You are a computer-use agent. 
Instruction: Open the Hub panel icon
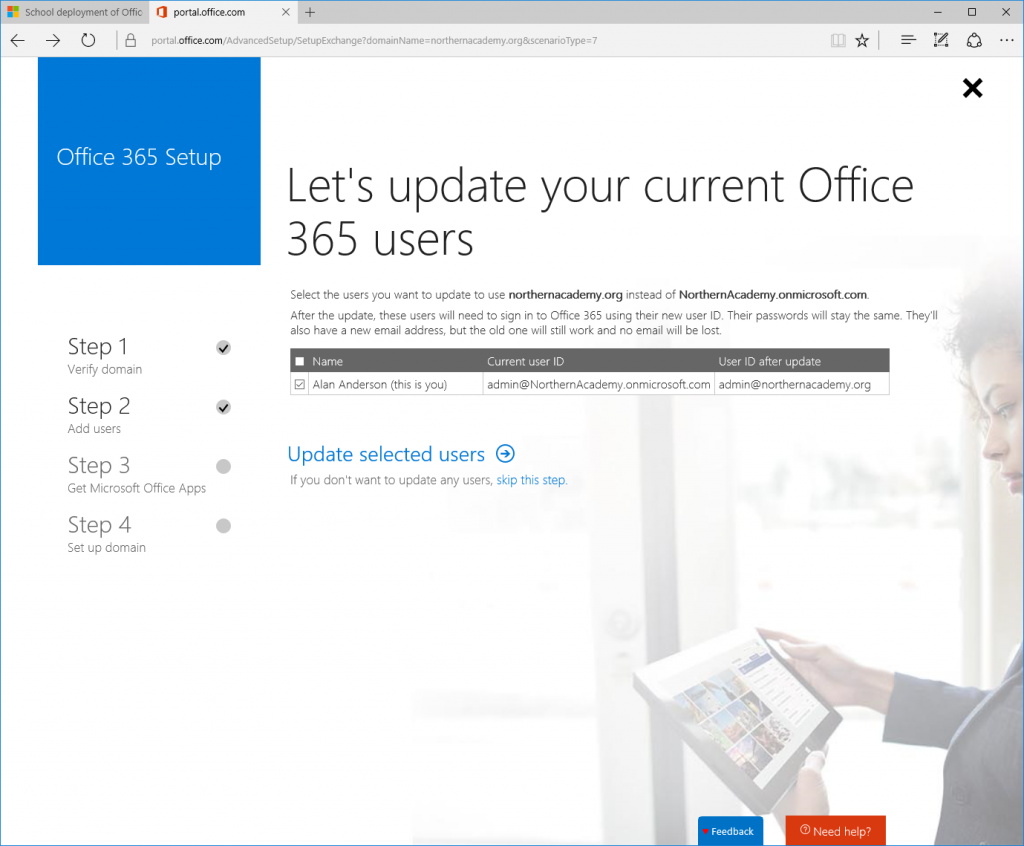(908, 41)
